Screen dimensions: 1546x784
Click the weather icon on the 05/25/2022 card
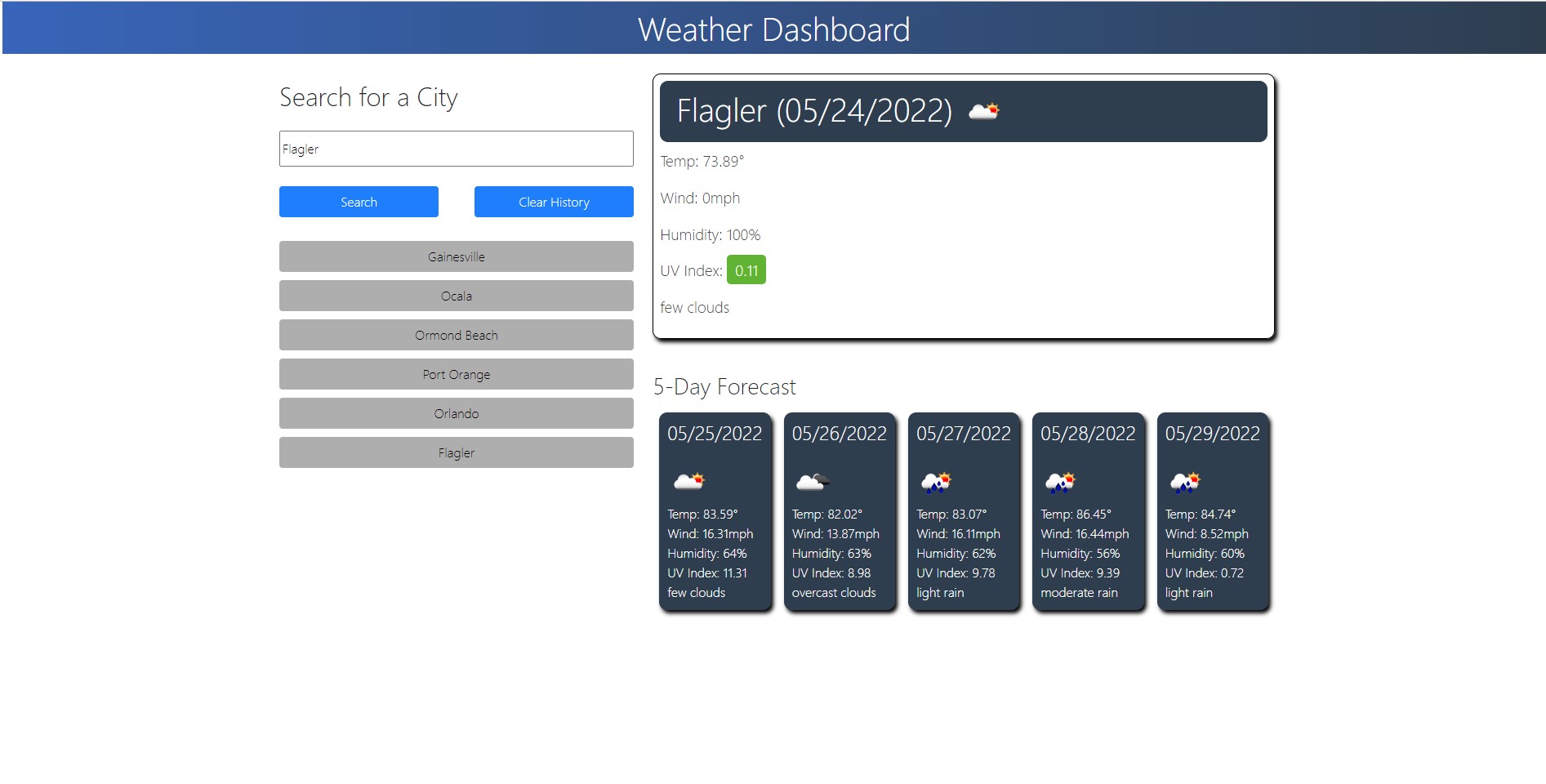pos(688,482)
